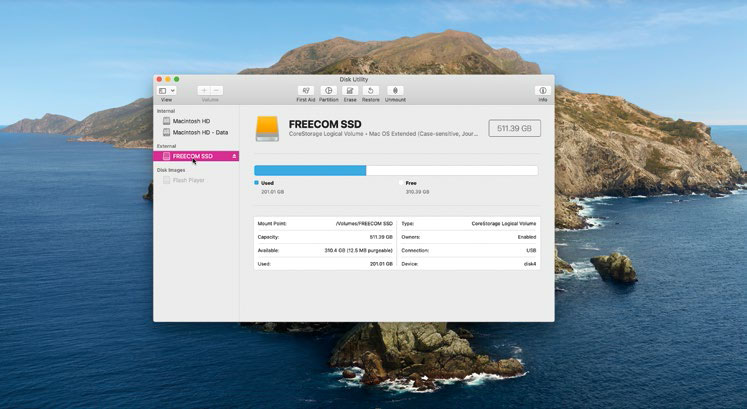Click the large FREECOM SSD drive icon
Viewport: 747px width, 409px height.
tap(267, 129)
